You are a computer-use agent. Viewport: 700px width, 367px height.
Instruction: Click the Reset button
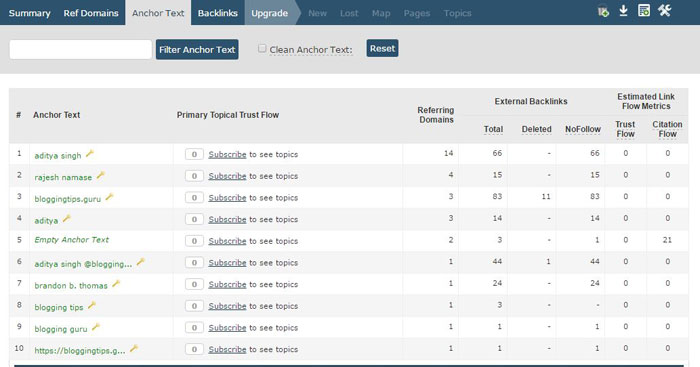382,48
